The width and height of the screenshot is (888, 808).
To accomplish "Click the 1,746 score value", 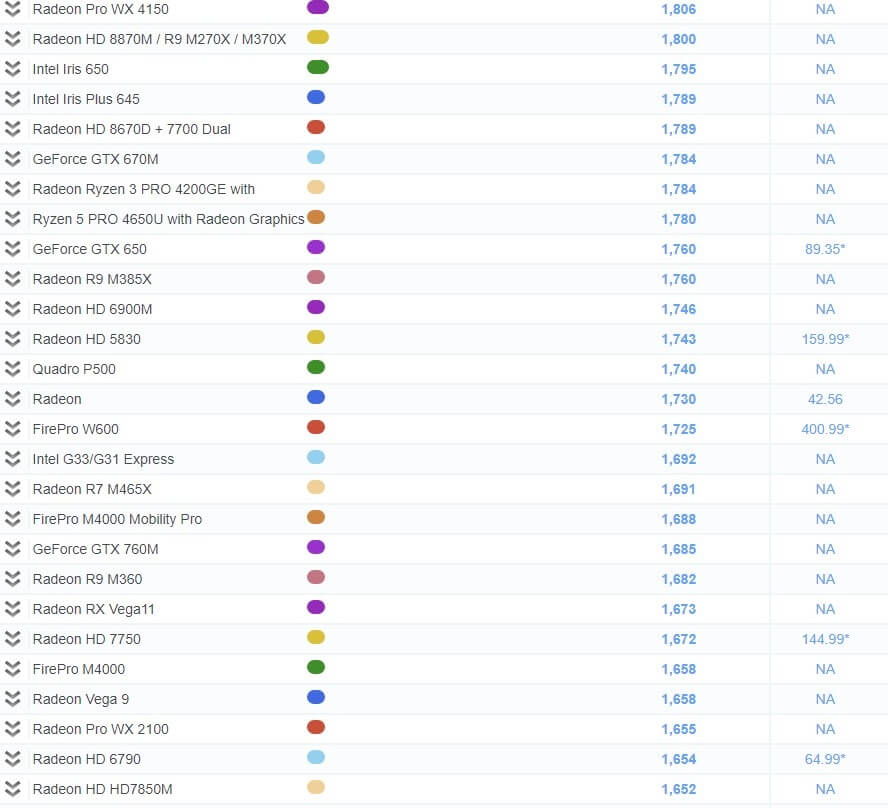I will click(678, 309).
